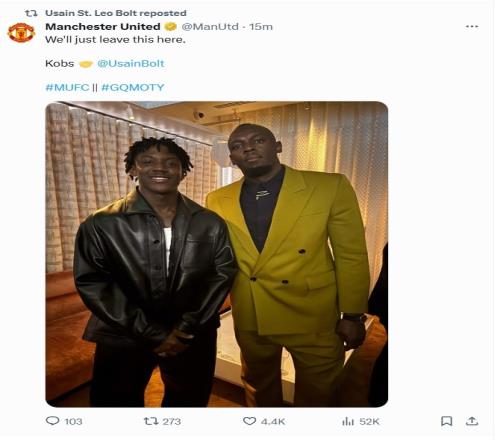Open Manchester United profile name
Image resolution: width=500 pixels, height=440 pixels.
click(x=103, y=26)
